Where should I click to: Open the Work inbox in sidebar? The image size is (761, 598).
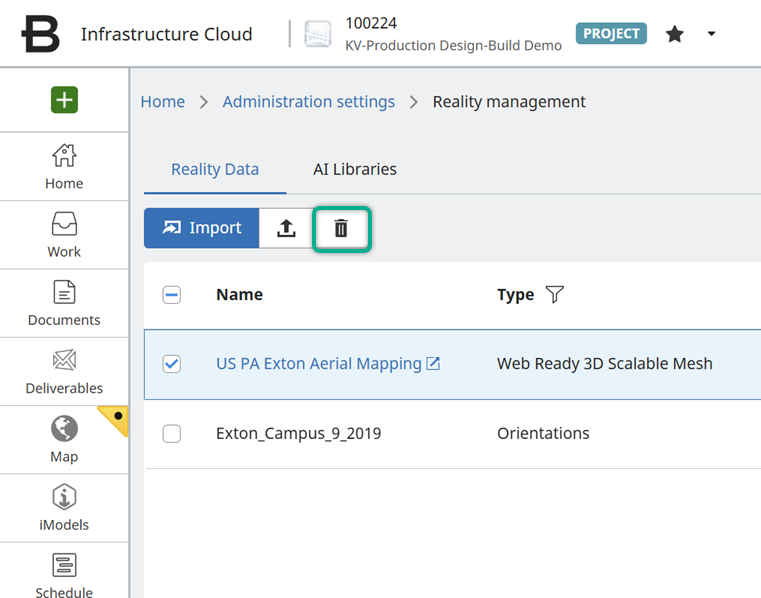pos(64,235)
